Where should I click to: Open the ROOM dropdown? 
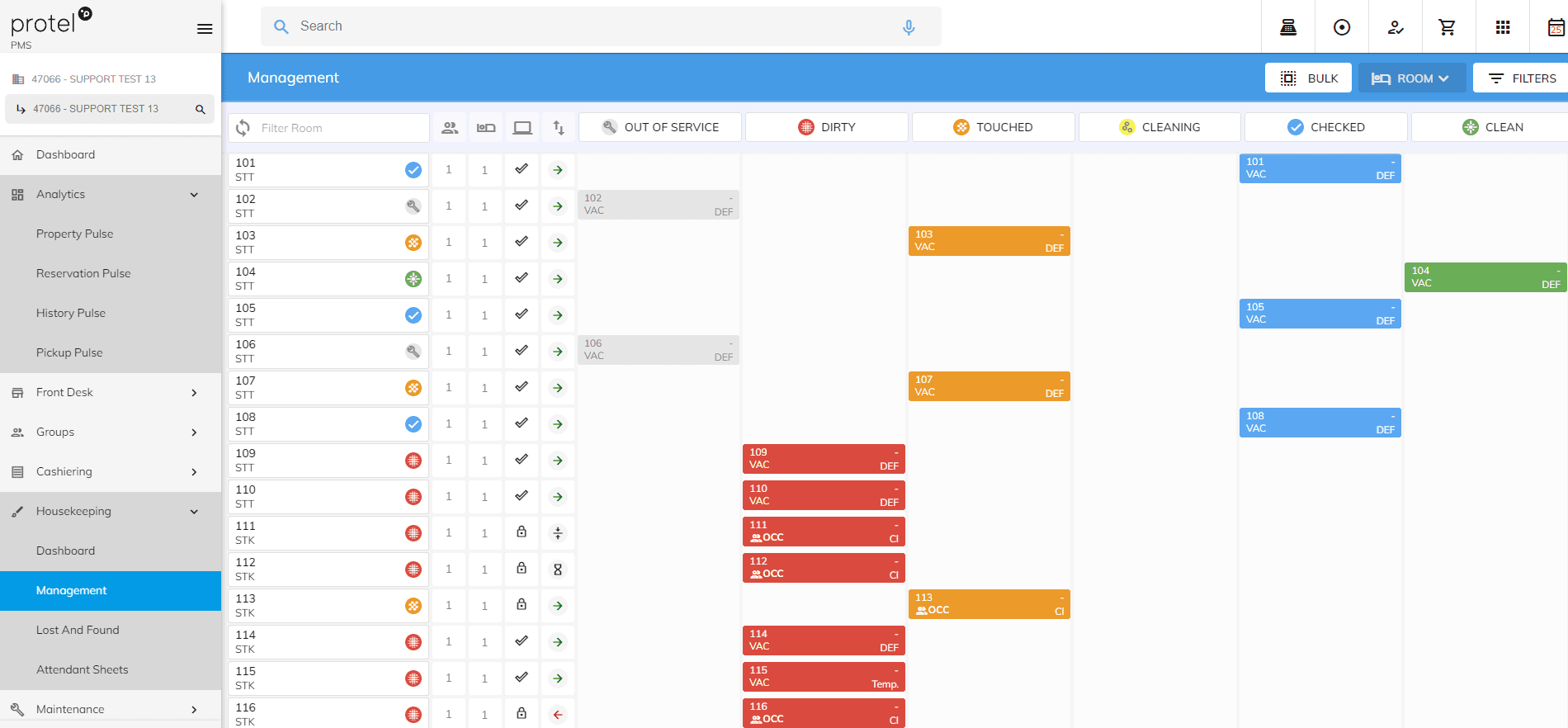[x=1411, y=78]
